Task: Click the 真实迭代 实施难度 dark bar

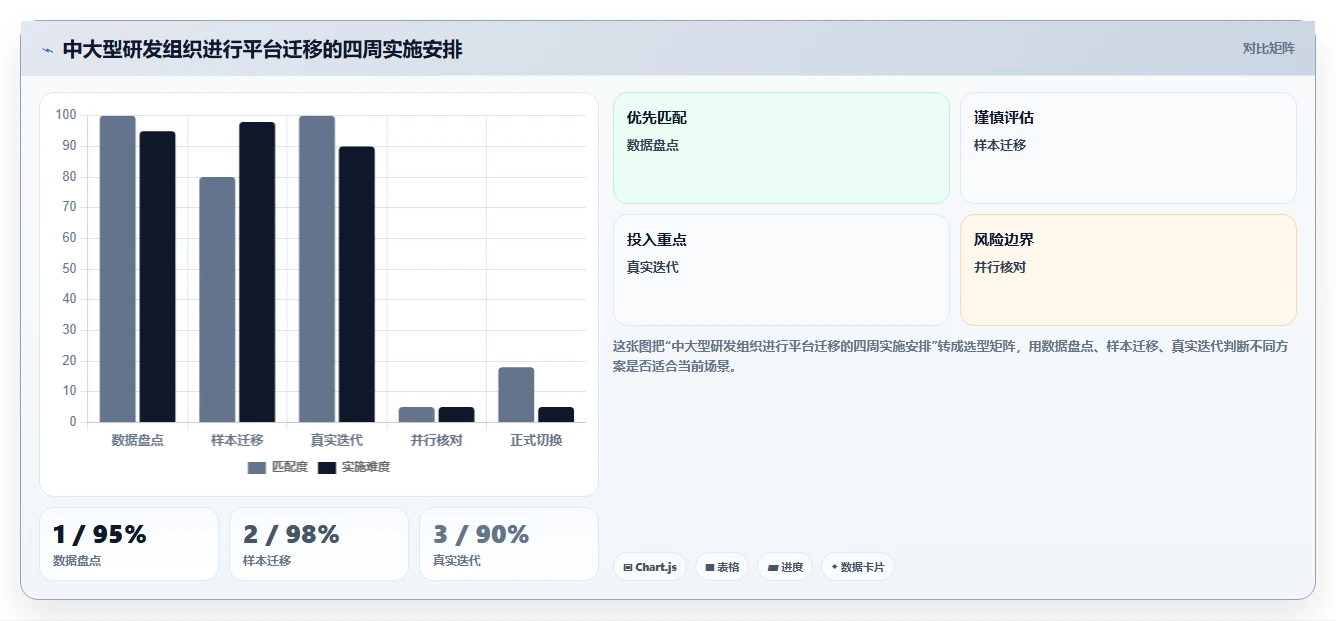Action: point(357,284)
